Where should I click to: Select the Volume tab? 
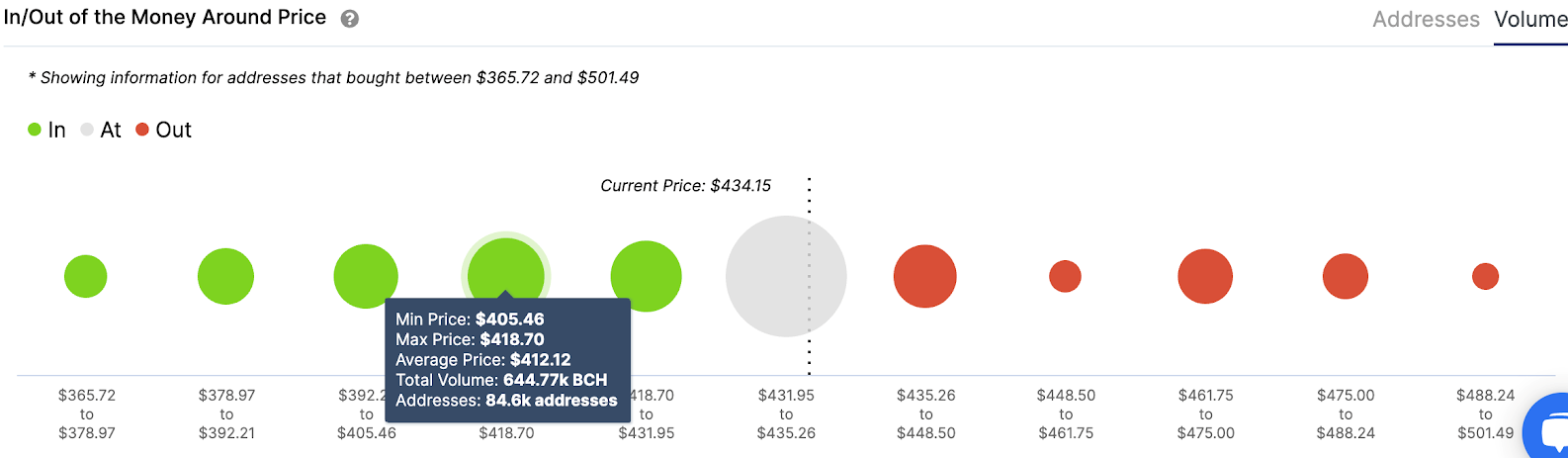(x=1529, y=20)
